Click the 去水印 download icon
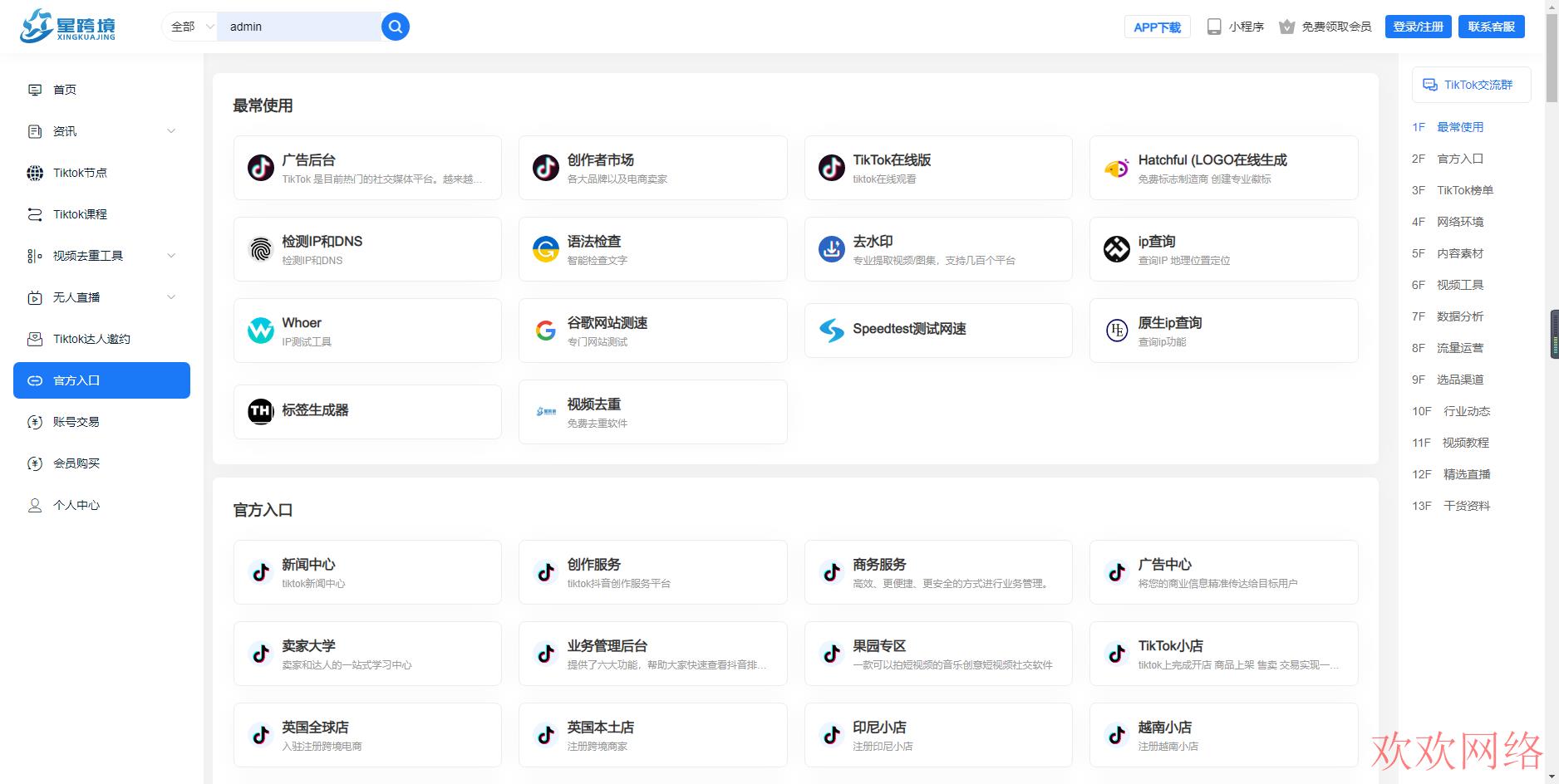The height and width of the screenshot is (784, 1559). pos(832,249)
